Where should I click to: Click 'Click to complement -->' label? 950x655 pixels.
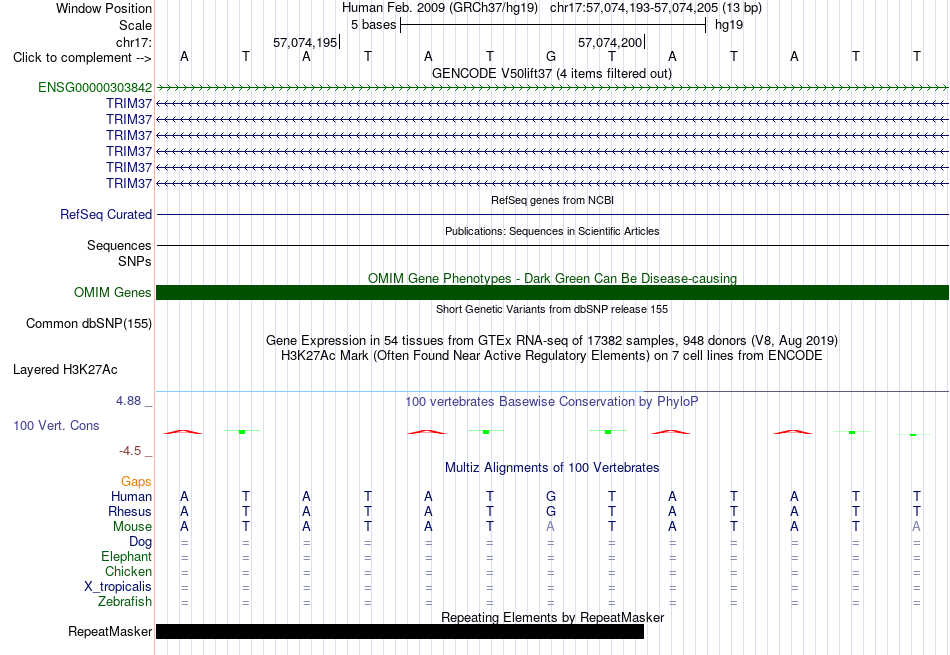tap(82, 58)
